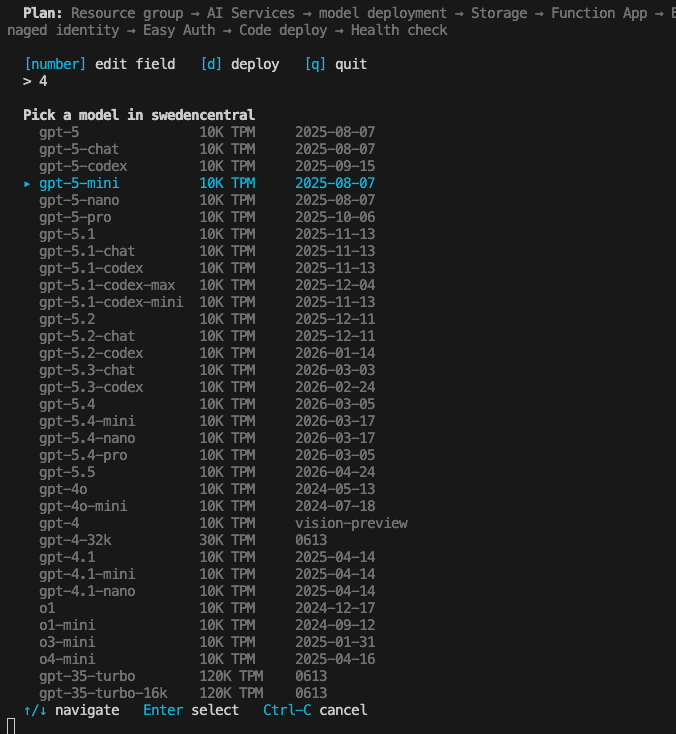Screen dimensions: 676x734
Task: Click the 2025-12-04 date for gpt-5.1-codex-max
Action: click(x=335, y=285)
